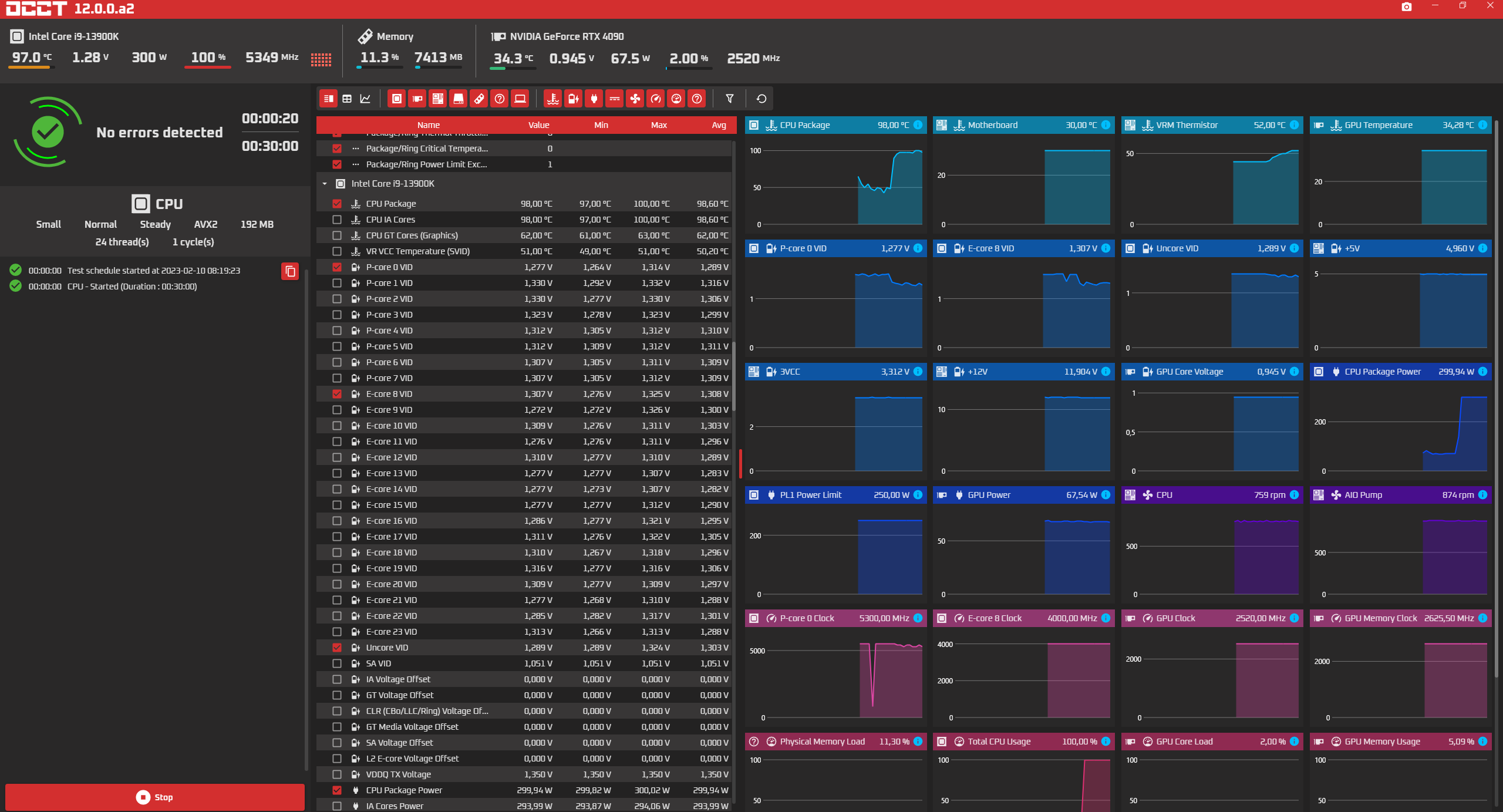Viewport: 1503px width, 812px height.
Task: Sort table by Name column header
Action: [x=428, y=125]
